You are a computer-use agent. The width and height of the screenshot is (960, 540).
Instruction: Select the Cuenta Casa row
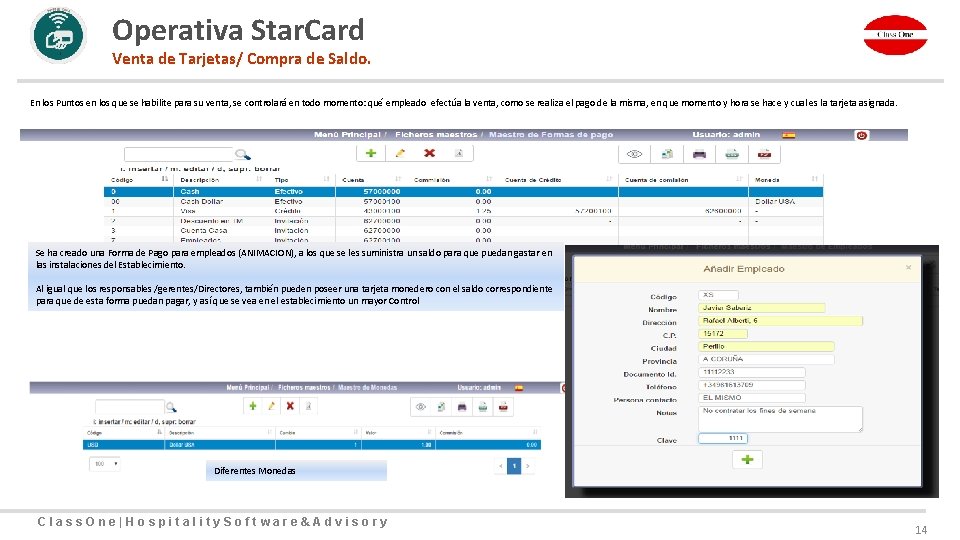point(463,231)
